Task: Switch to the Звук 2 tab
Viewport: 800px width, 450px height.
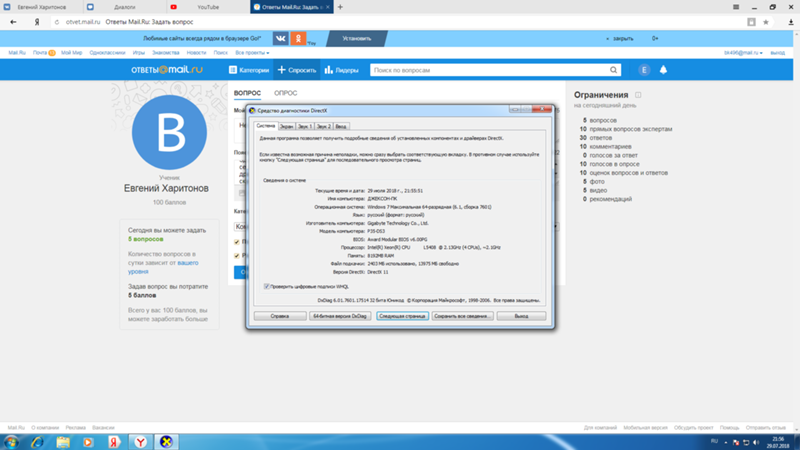Action: [323, 126]
